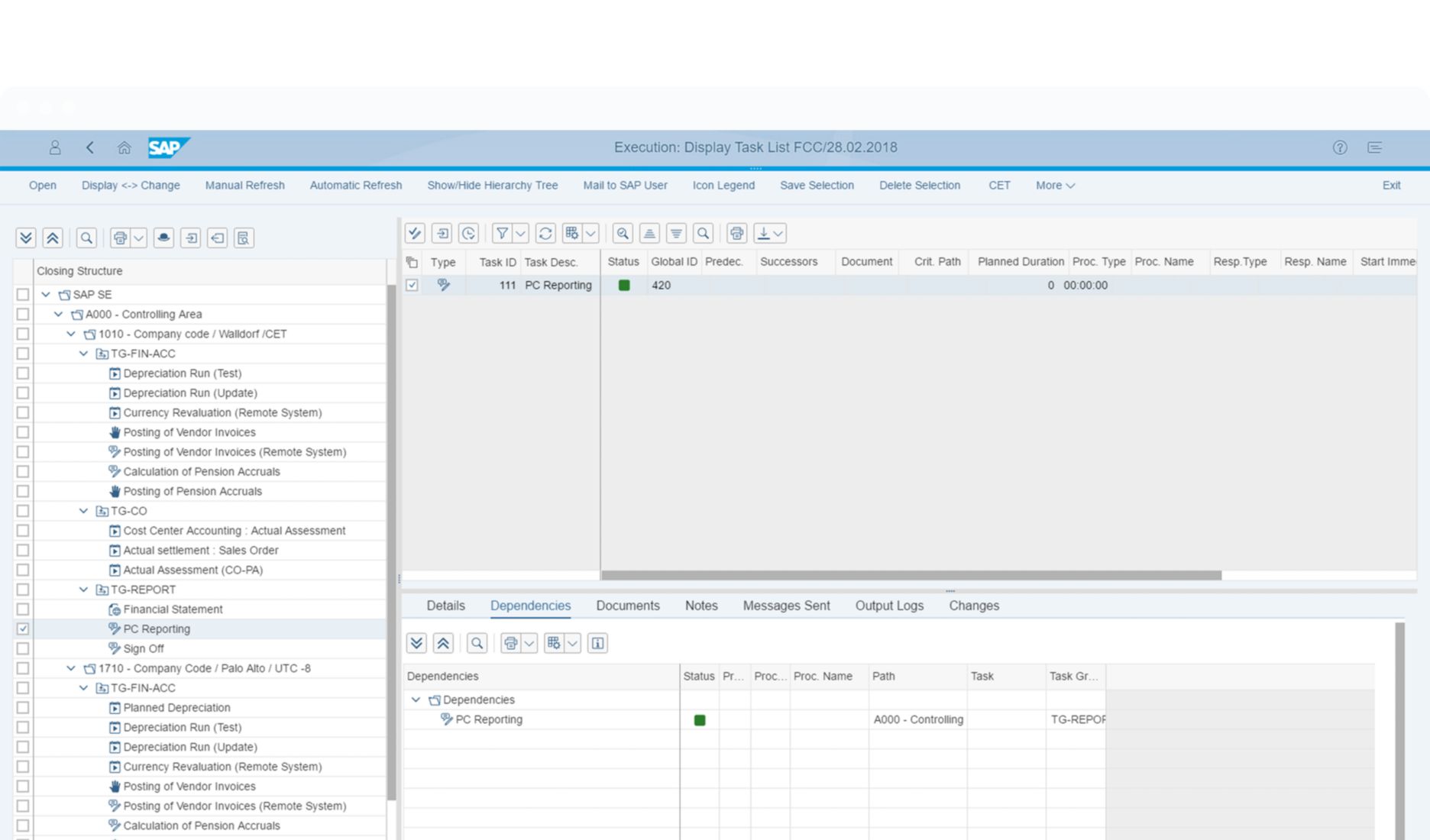This screenshot has width=1430, height=840.
Task: Open the More dropdown menu
Action: coord(1055,186)
